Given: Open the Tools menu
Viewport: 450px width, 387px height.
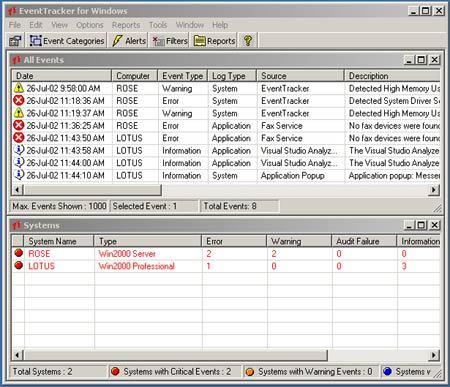Looking at the screenshot, I should tap(158, 25).
